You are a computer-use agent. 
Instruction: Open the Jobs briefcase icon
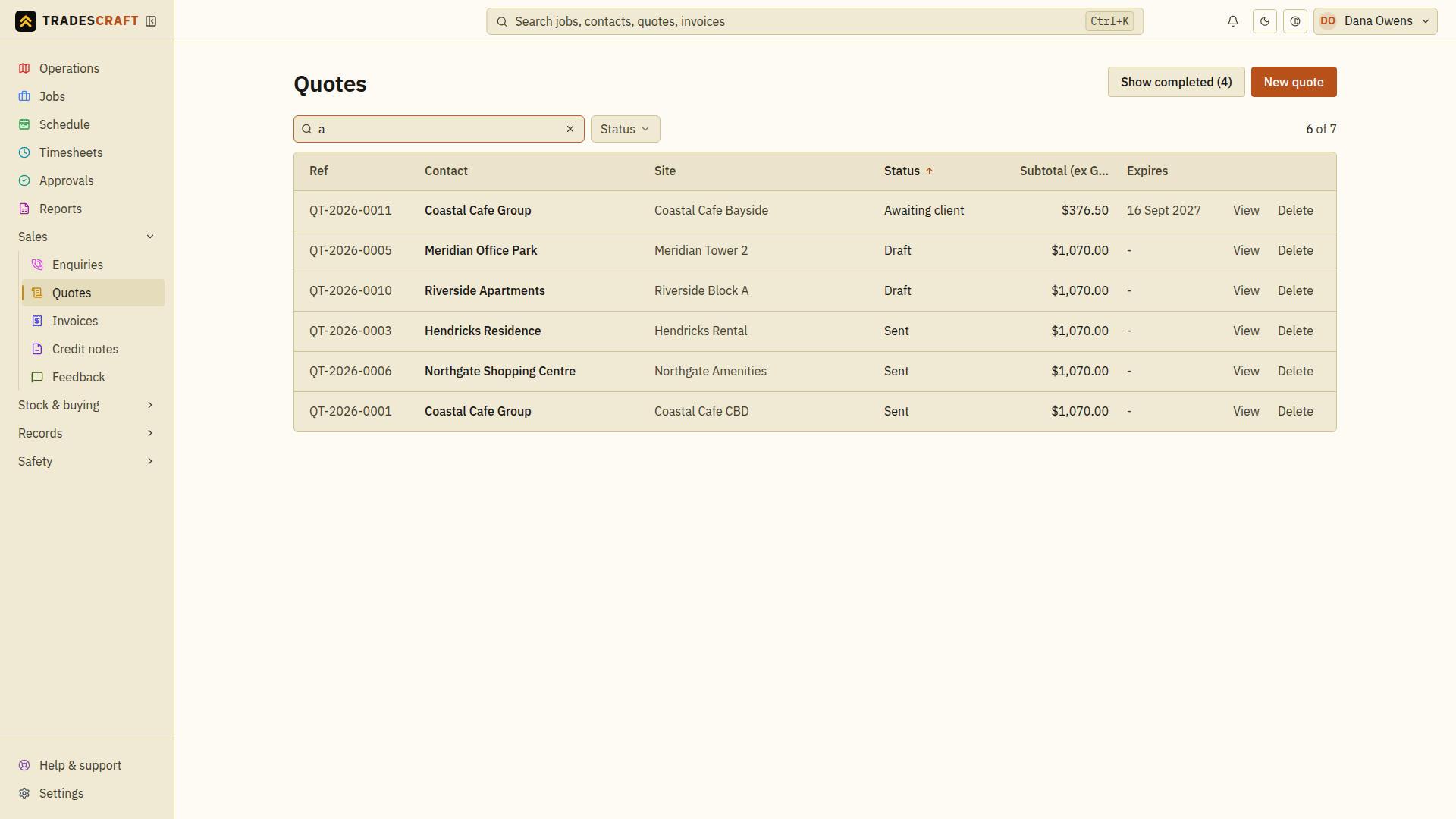[x=24, y=96]
